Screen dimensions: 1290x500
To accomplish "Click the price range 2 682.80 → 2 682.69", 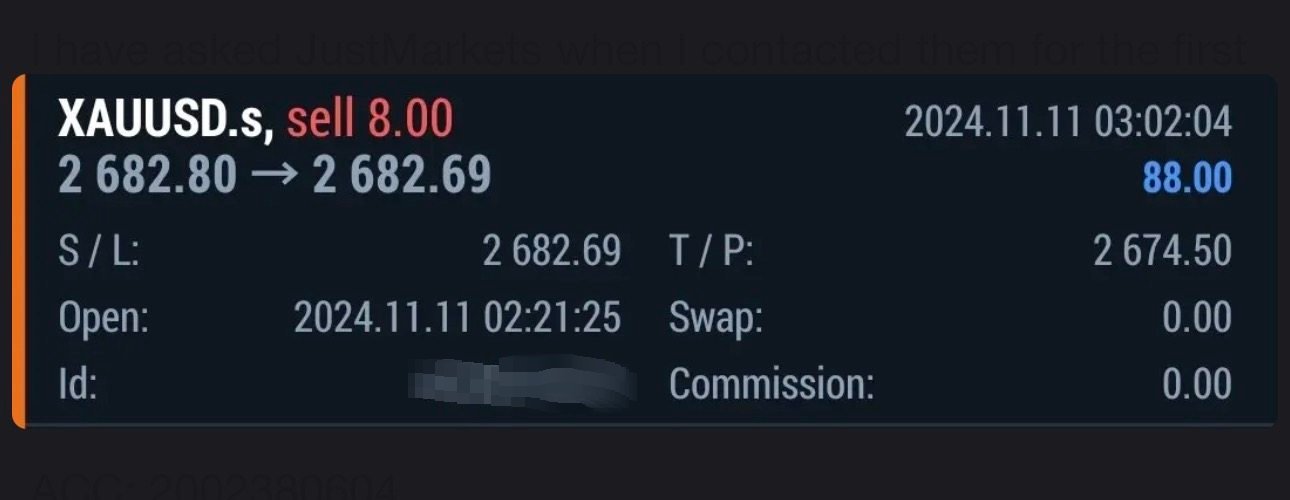I will pyautogui.click(x=275, y=176).
